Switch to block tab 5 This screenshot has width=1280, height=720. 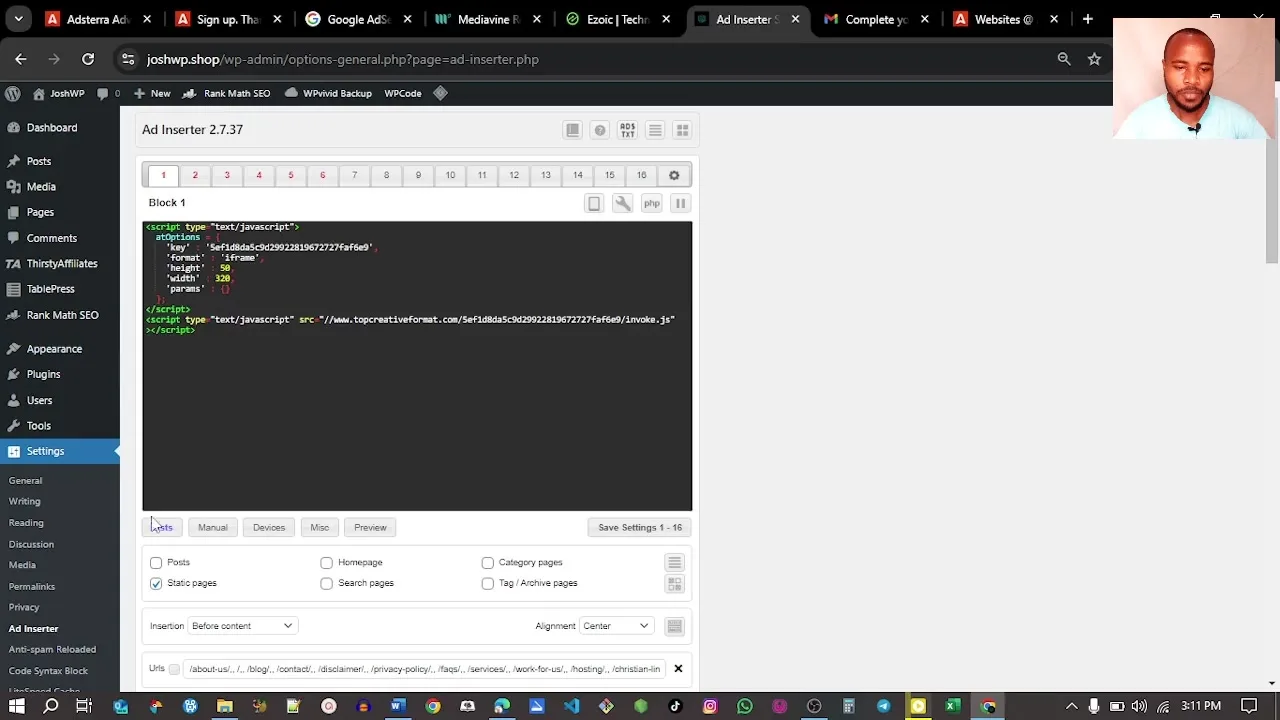click(x=291, y=175)
